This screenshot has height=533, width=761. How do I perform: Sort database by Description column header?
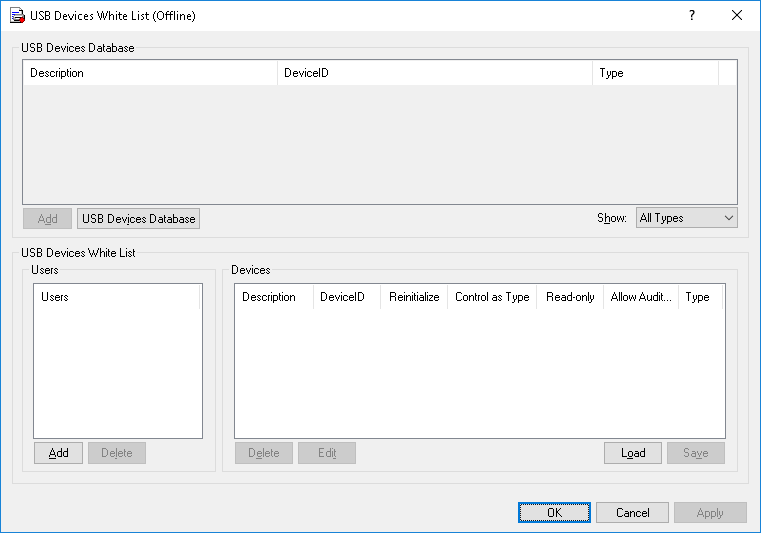pos(150,73)
